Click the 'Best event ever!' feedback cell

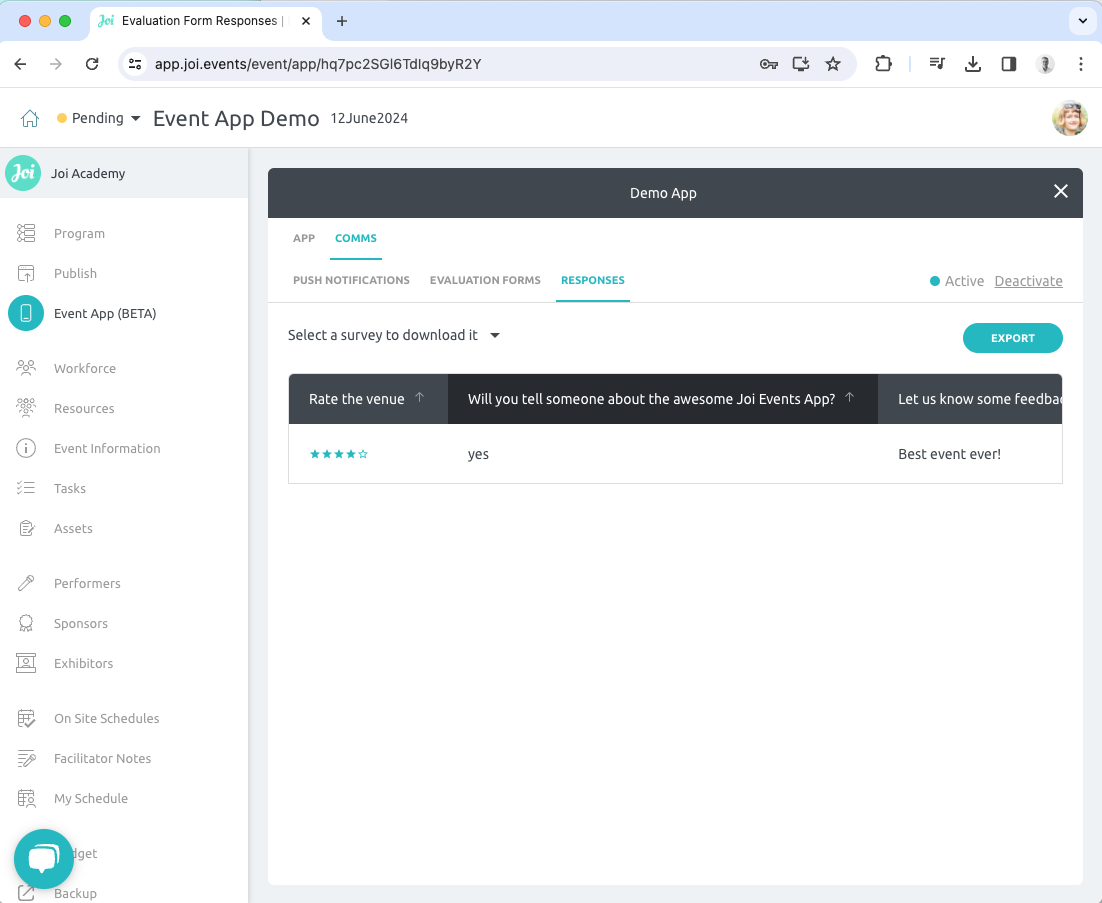click(949, 454)
